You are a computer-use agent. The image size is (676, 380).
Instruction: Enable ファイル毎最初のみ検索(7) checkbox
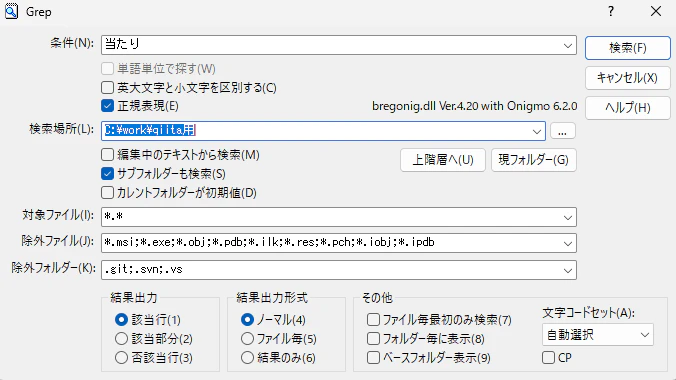click(x=373, y=320)
